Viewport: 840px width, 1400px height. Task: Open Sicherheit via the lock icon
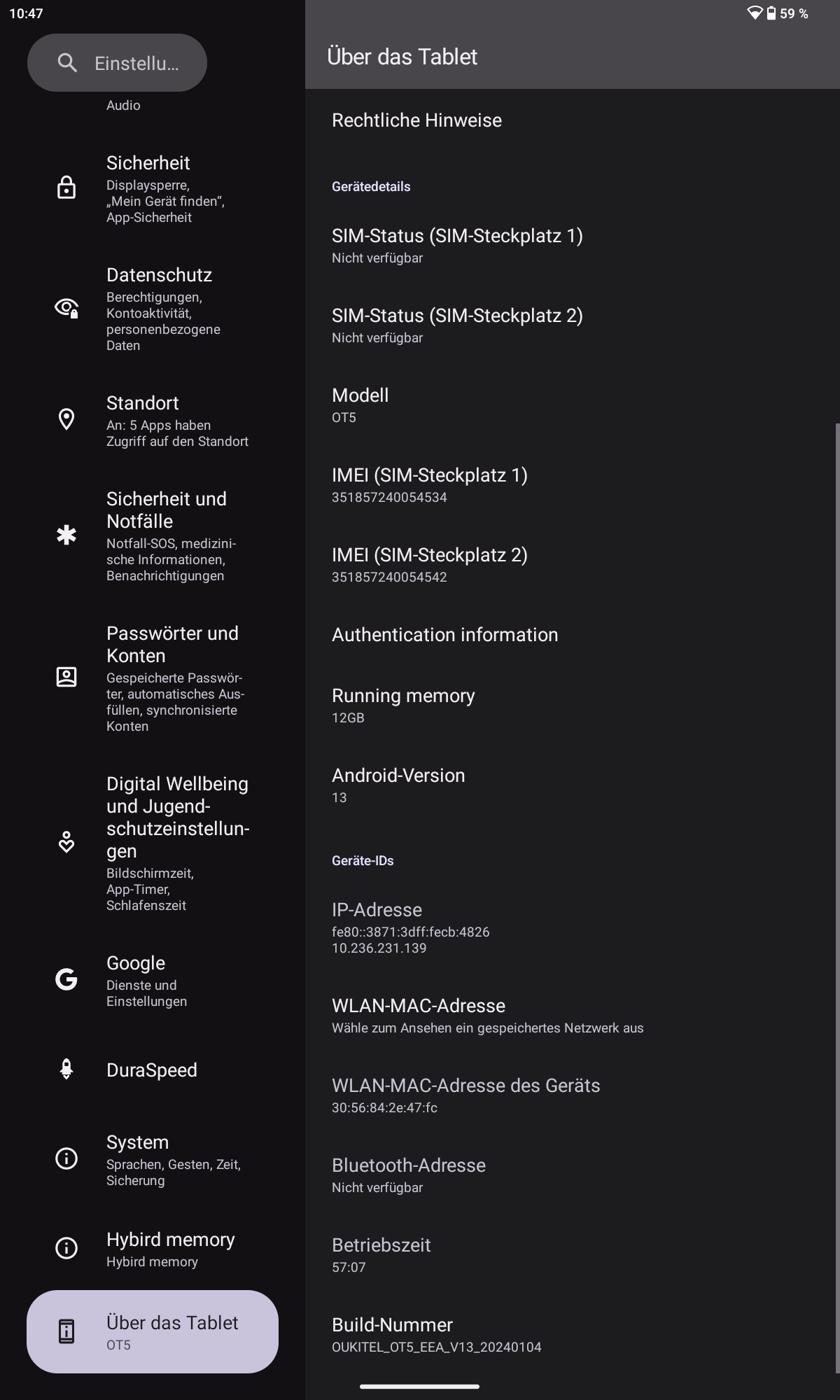[x=66, y=188]
